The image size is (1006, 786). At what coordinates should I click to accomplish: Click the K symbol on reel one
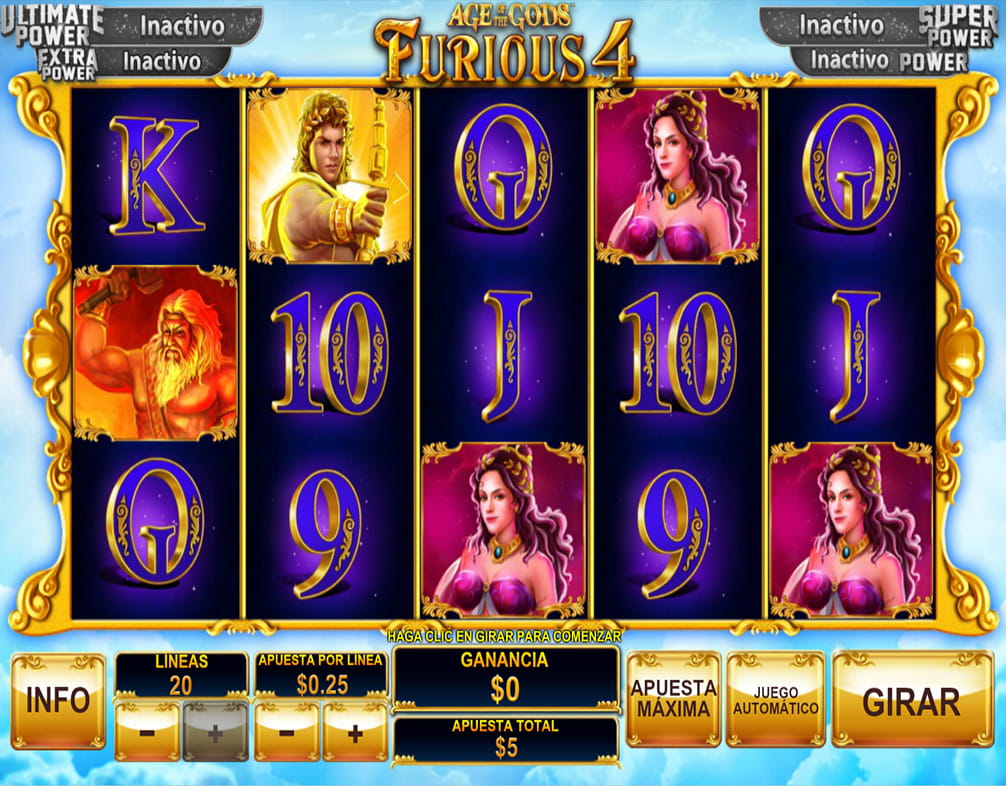tap(155, 176)
